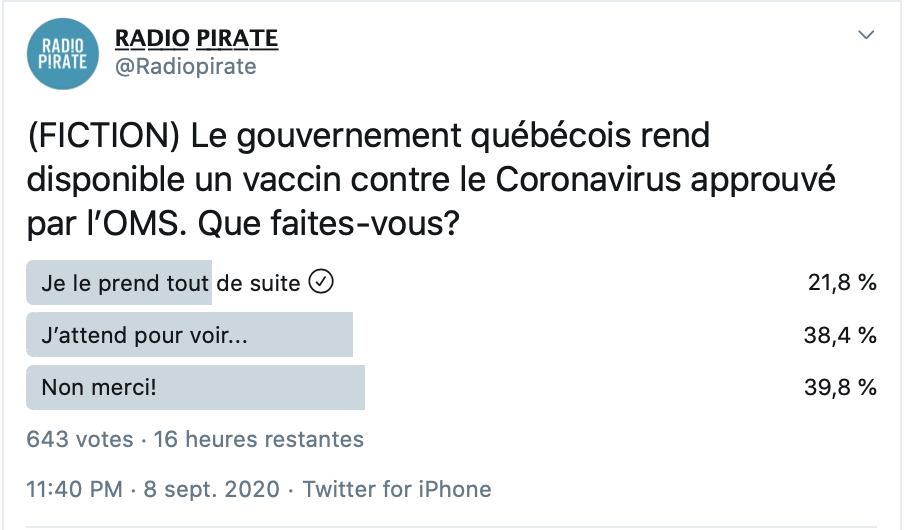Image resolution: width=906 pixels, height=530 pixels.
Task: Click the 'Que faites-vous?' question text
Action: click(x=328, y=224)
